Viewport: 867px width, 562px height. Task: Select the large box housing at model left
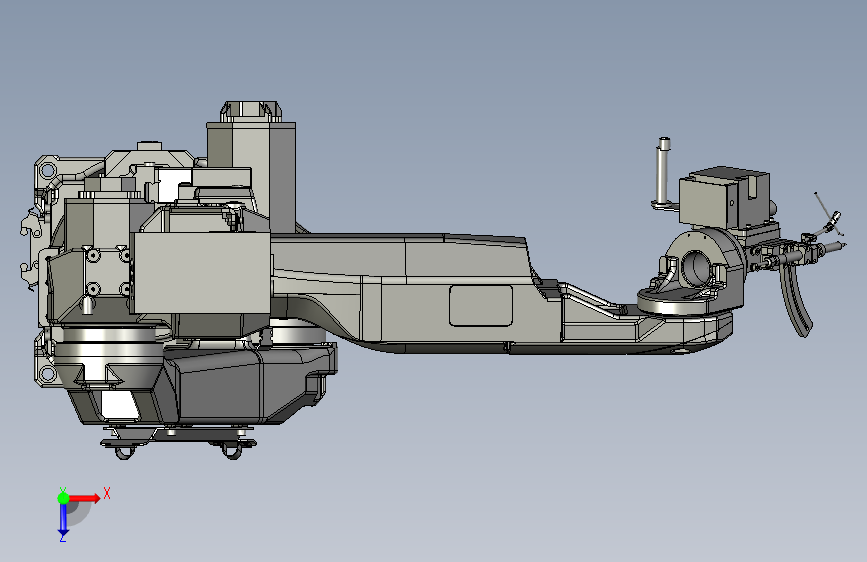201,273
